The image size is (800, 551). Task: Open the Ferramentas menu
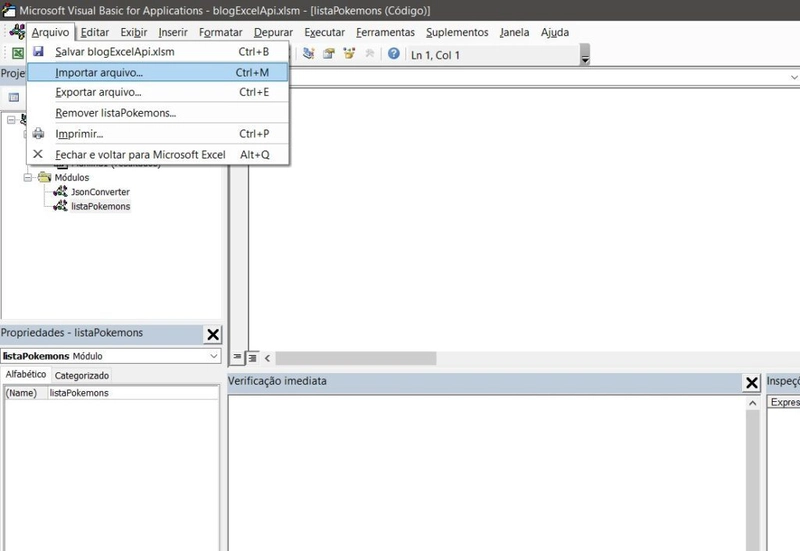coord(385,32)
